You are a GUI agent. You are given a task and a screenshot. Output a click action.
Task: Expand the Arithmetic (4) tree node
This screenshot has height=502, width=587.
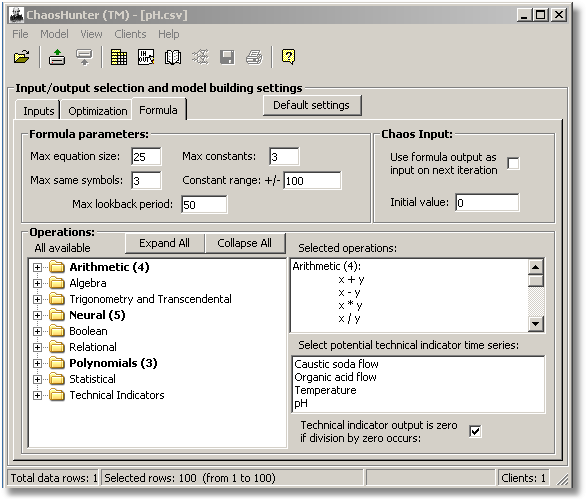pos(37,267)
